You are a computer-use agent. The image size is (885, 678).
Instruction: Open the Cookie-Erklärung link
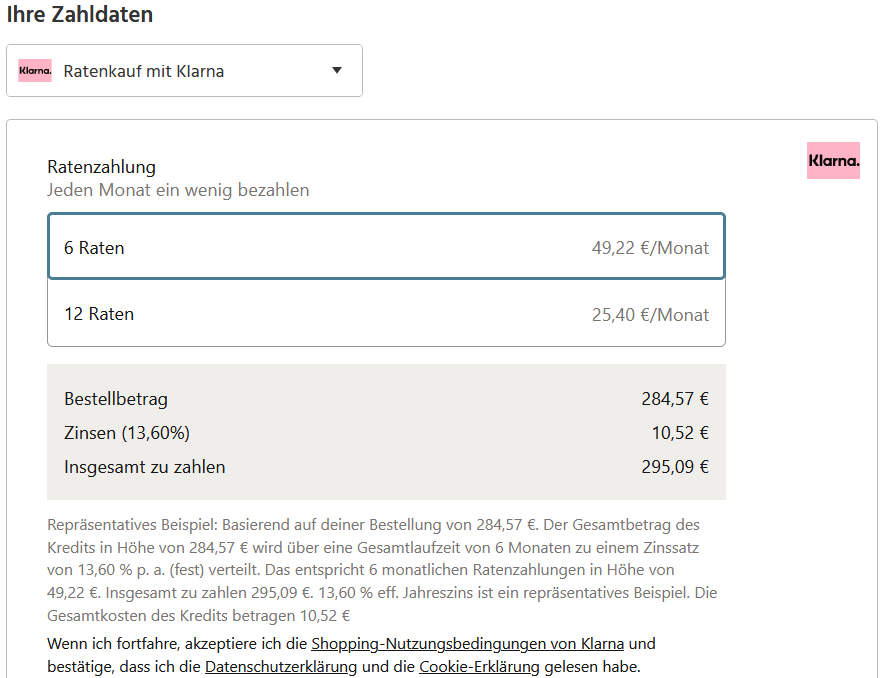(479, 667)
